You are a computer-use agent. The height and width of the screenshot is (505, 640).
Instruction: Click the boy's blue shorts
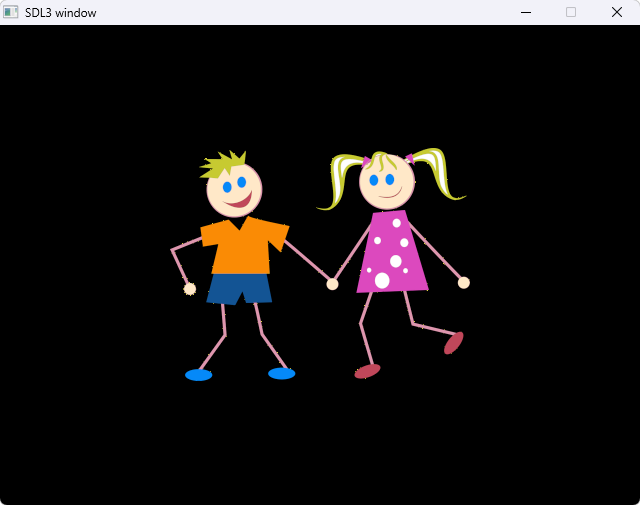pos(239,289)
